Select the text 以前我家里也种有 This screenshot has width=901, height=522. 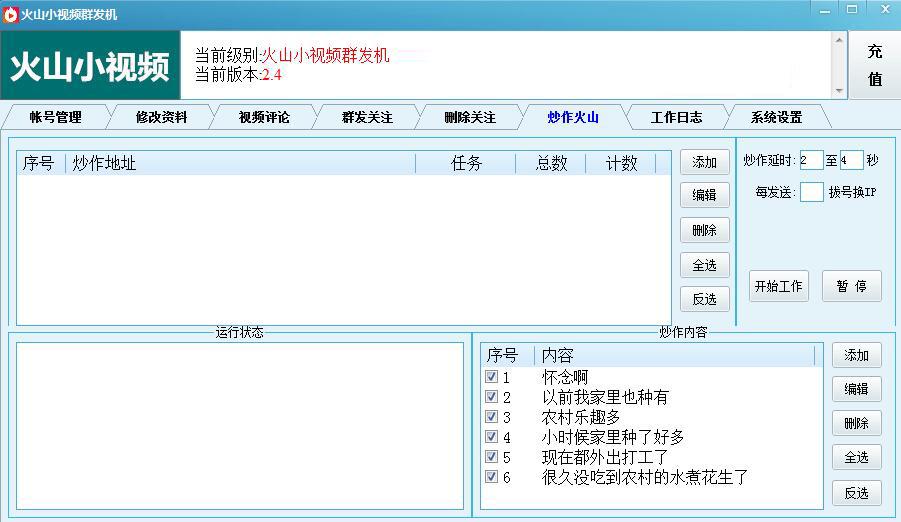[x=605, y=397]
